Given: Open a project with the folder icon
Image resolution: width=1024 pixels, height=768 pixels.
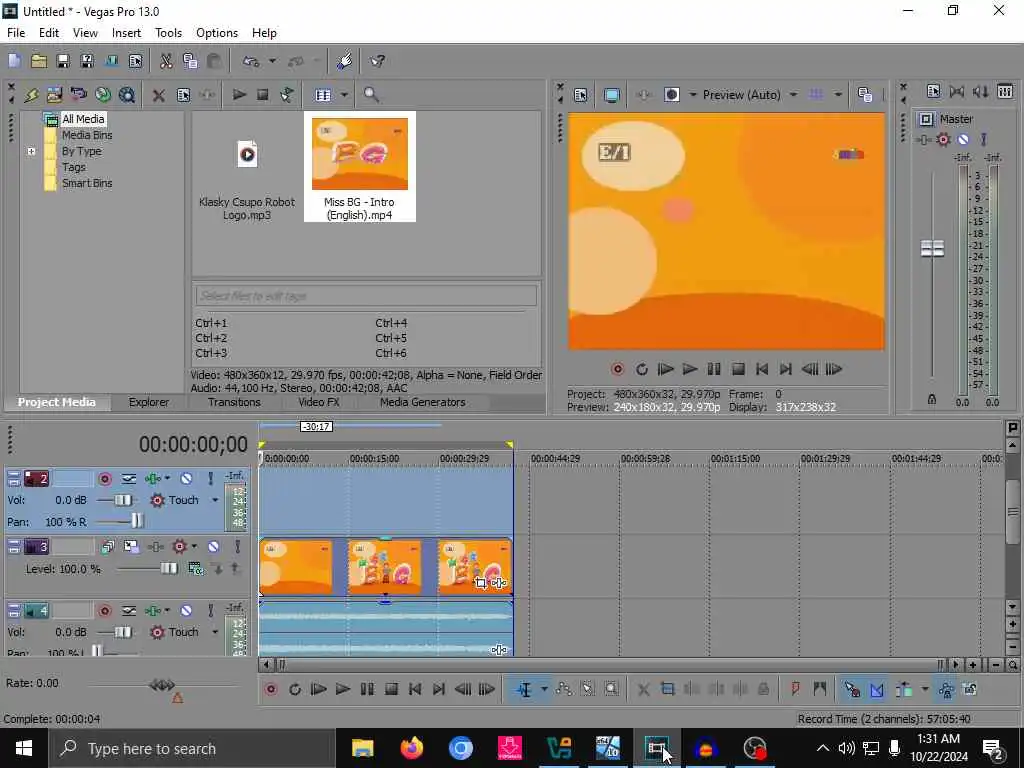Looking at the screenshot, I should pyautogui.click(x=39, y=61).
